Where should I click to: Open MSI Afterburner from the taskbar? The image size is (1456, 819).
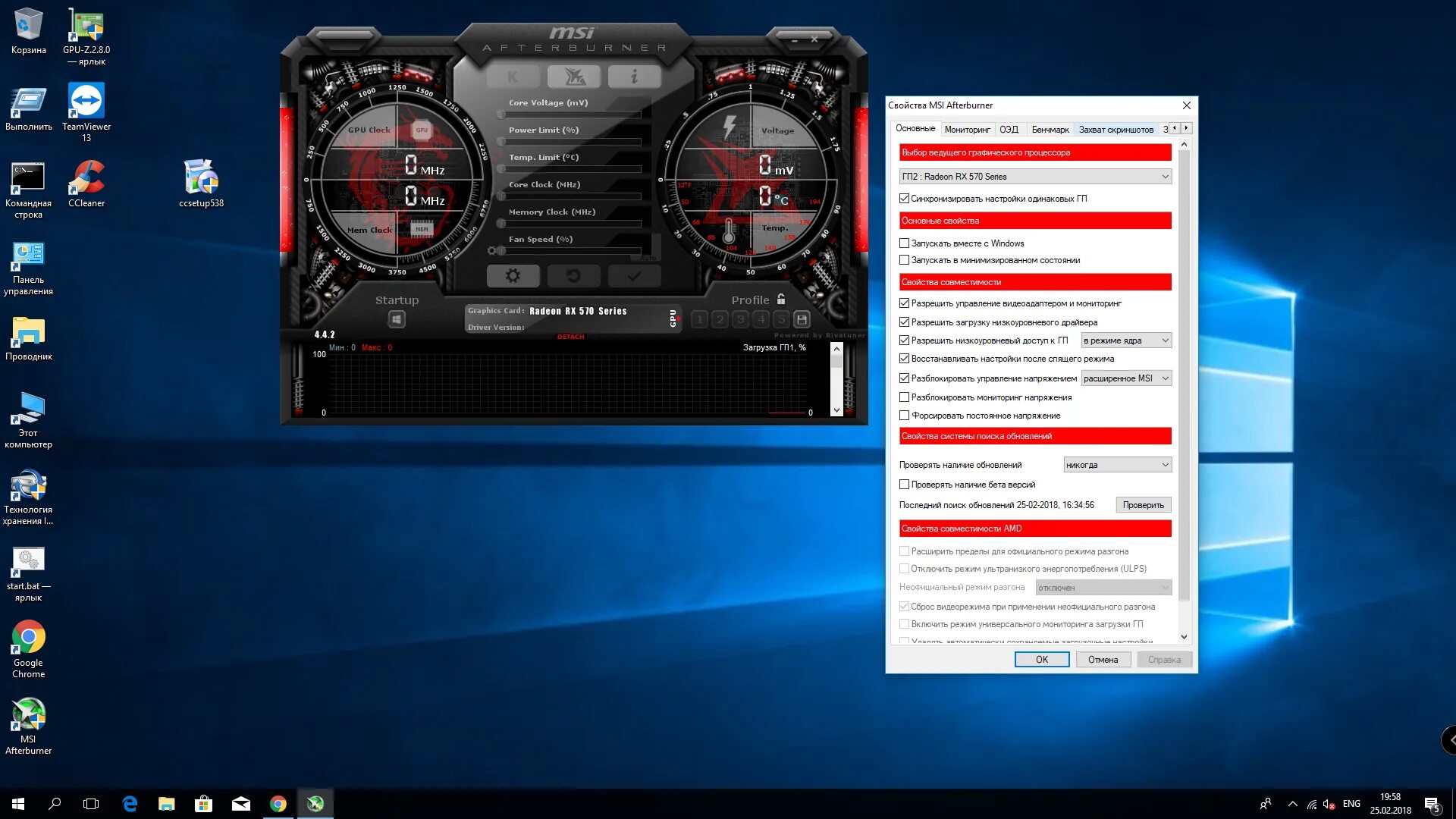pyautogui.click(x=315, y=804)
